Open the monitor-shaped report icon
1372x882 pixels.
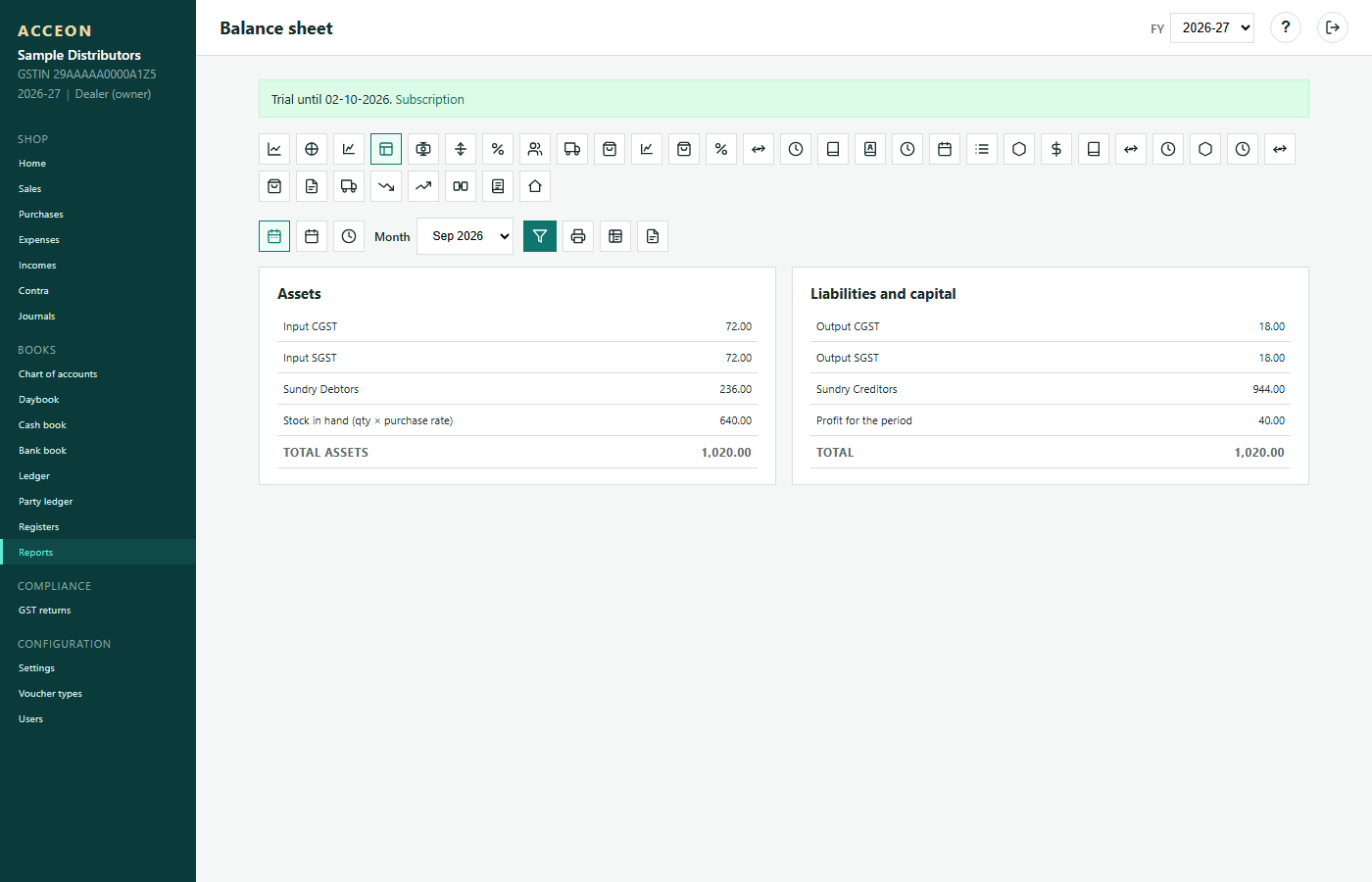pos(423,149)
